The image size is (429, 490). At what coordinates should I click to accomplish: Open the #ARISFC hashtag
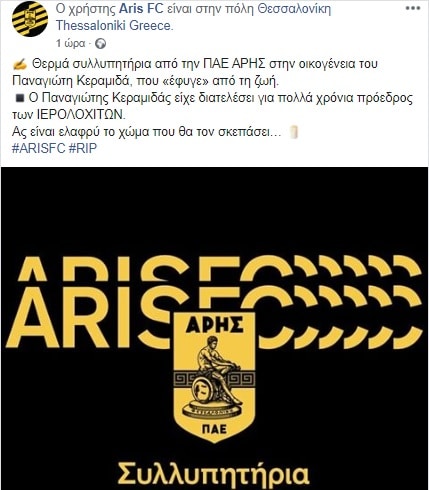tap(38, 148)
